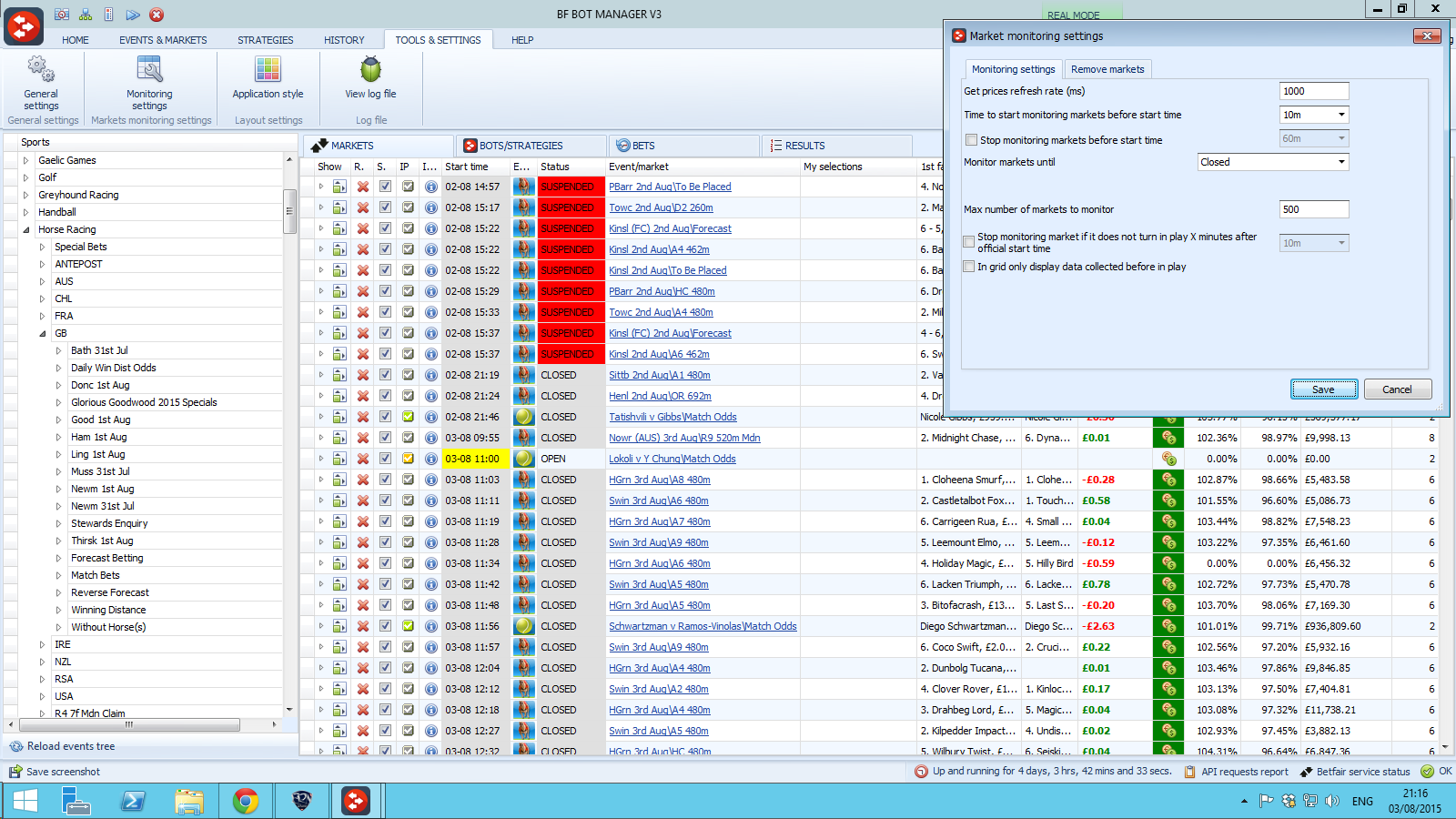Toggle Stop monitoring markets before start time checkbox
This screenshot has width=1456, height=819.
(x=971, y=140)
